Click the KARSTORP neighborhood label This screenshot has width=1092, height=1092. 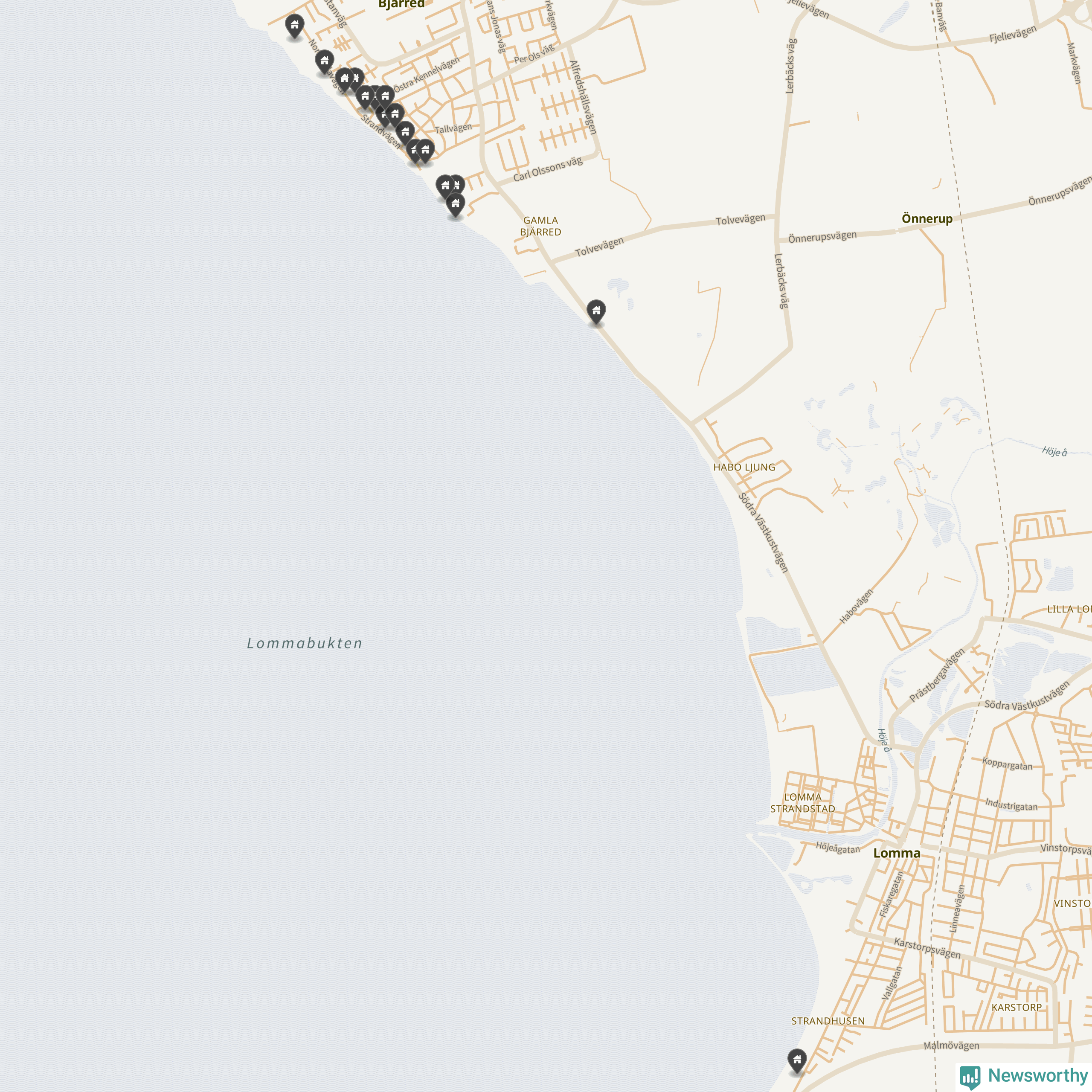pos(1016,1007)
